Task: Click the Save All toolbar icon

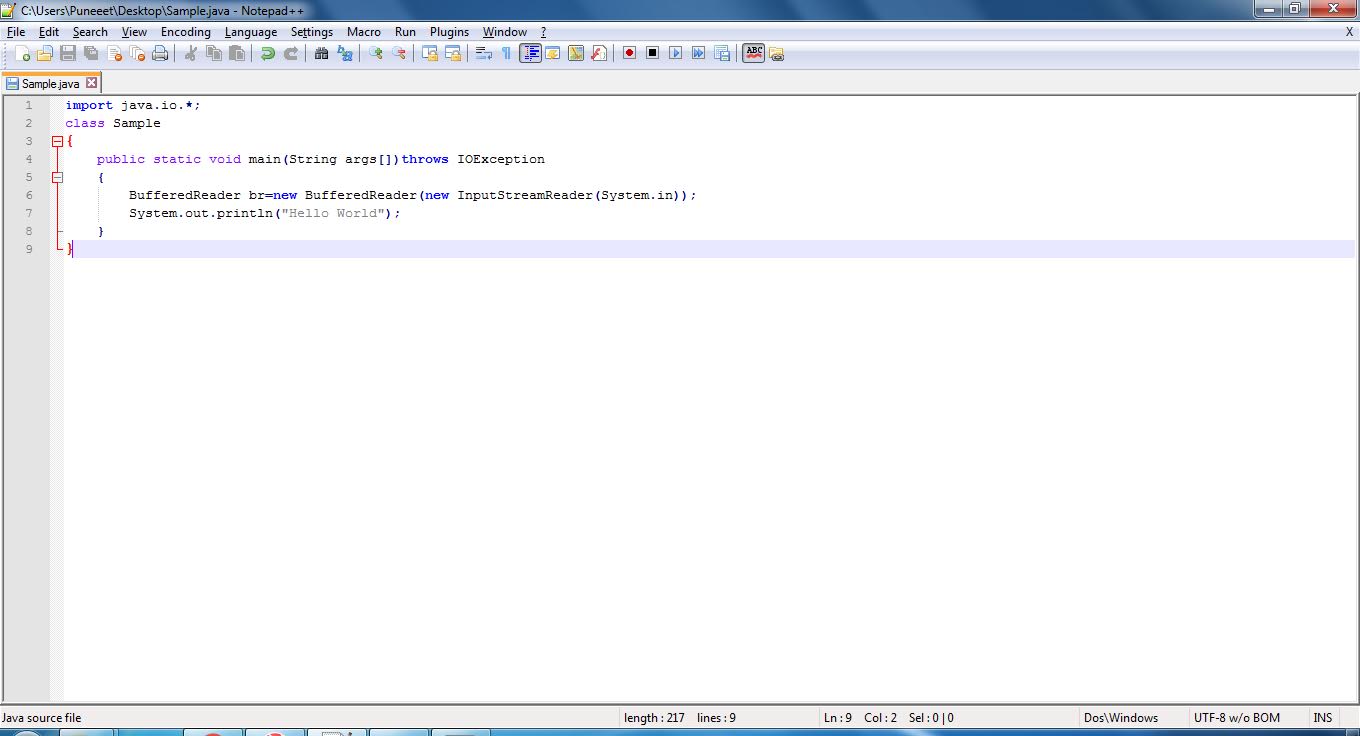Action: coord(91,53)
